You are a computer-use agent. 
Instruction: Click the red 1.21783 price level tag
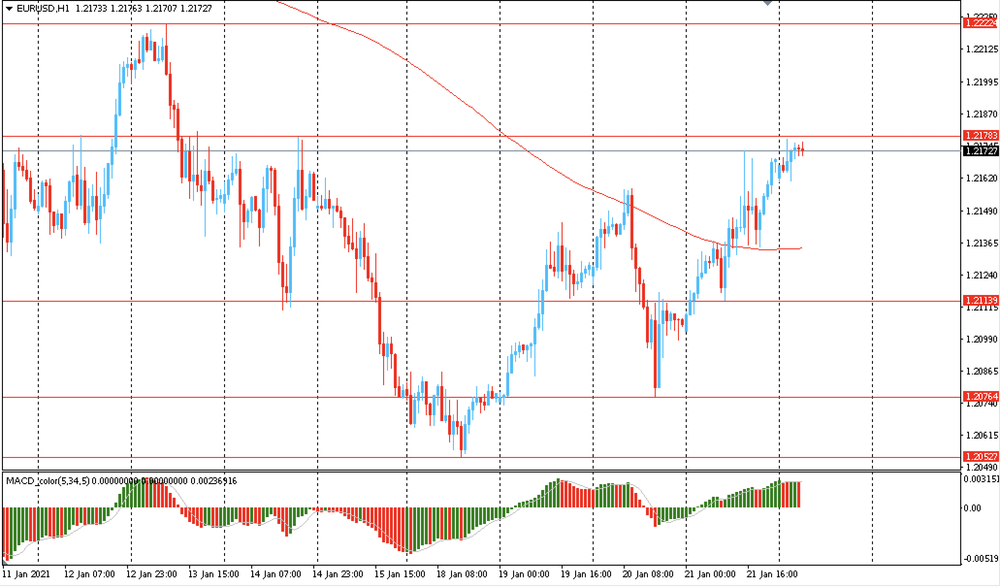980,136
